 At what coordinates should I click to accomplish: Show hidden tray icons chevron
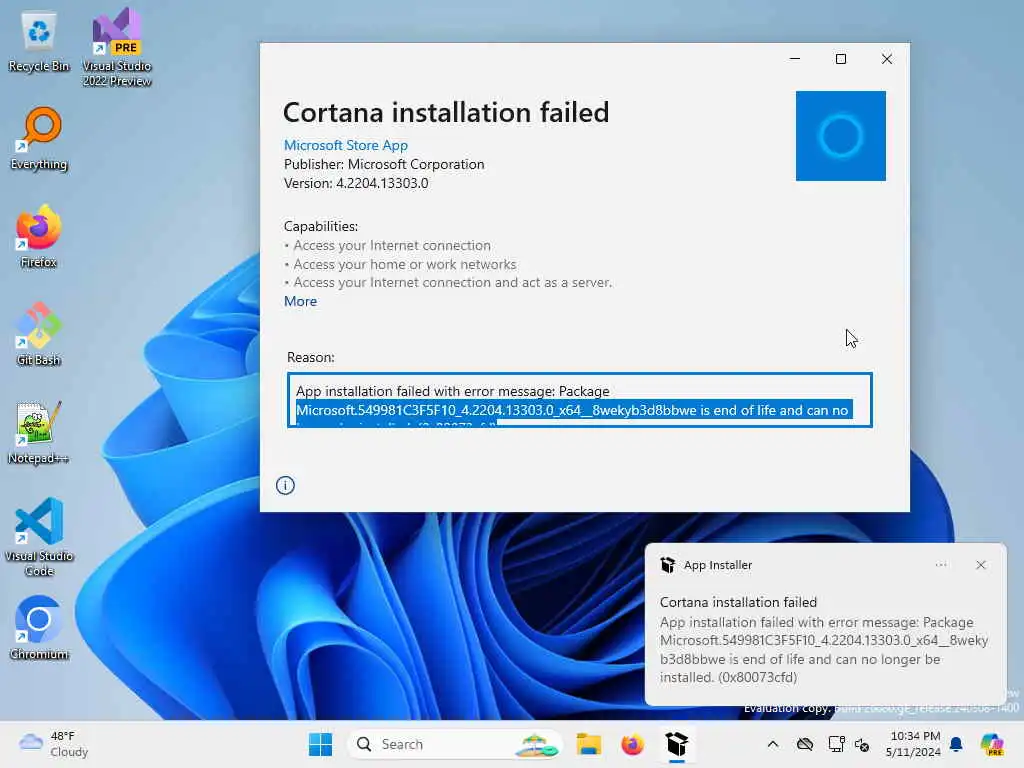pos(773,744)
